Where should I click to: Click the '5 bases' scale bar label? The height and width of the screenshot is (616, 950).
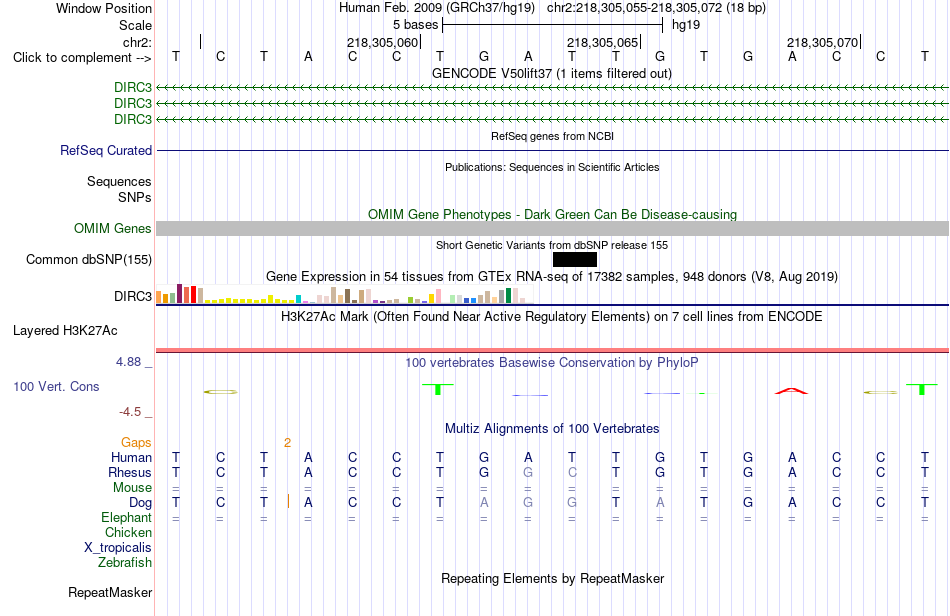coord(415,25)
